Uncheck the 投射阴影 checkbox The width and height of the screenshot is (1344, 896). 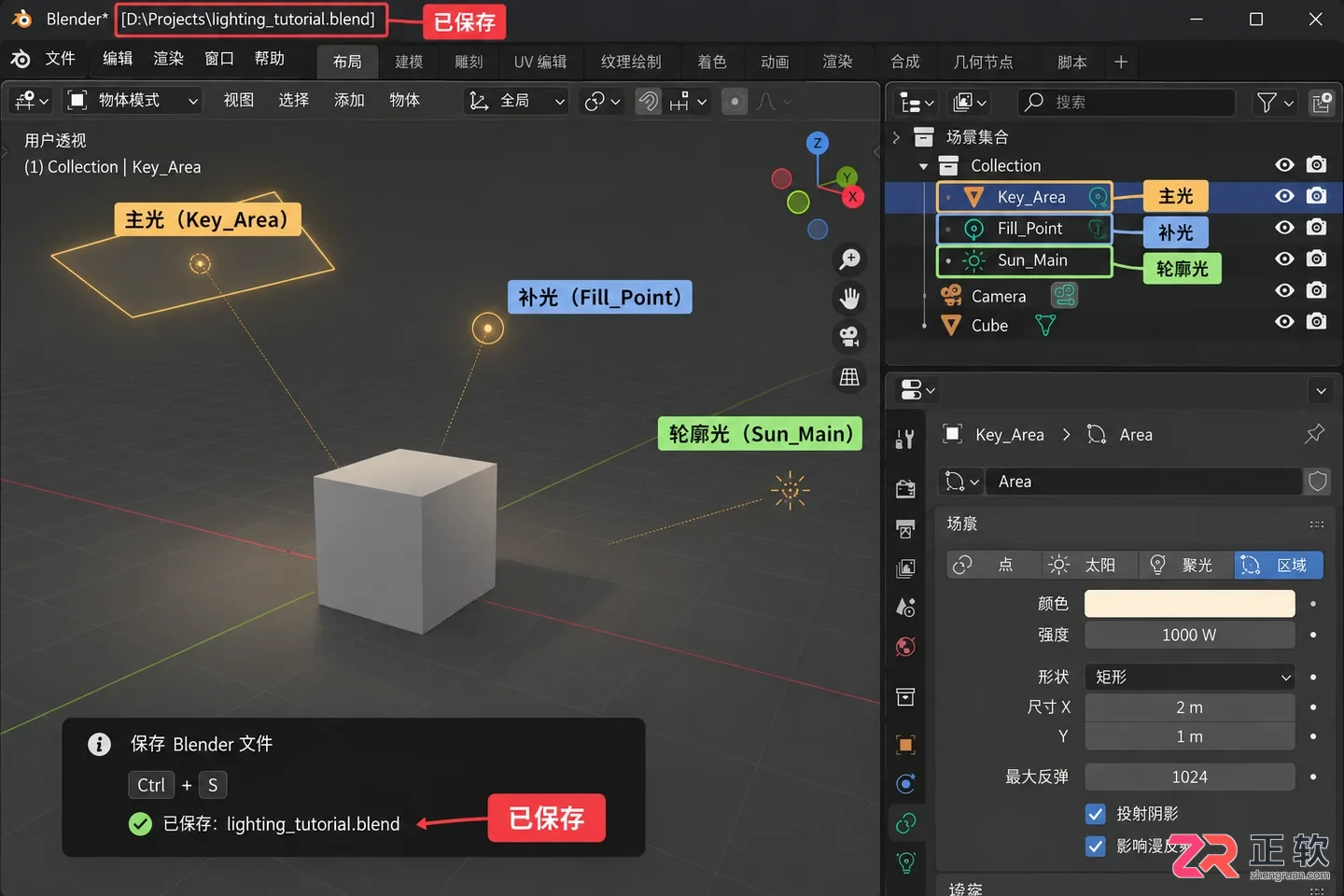point(1096,814)
